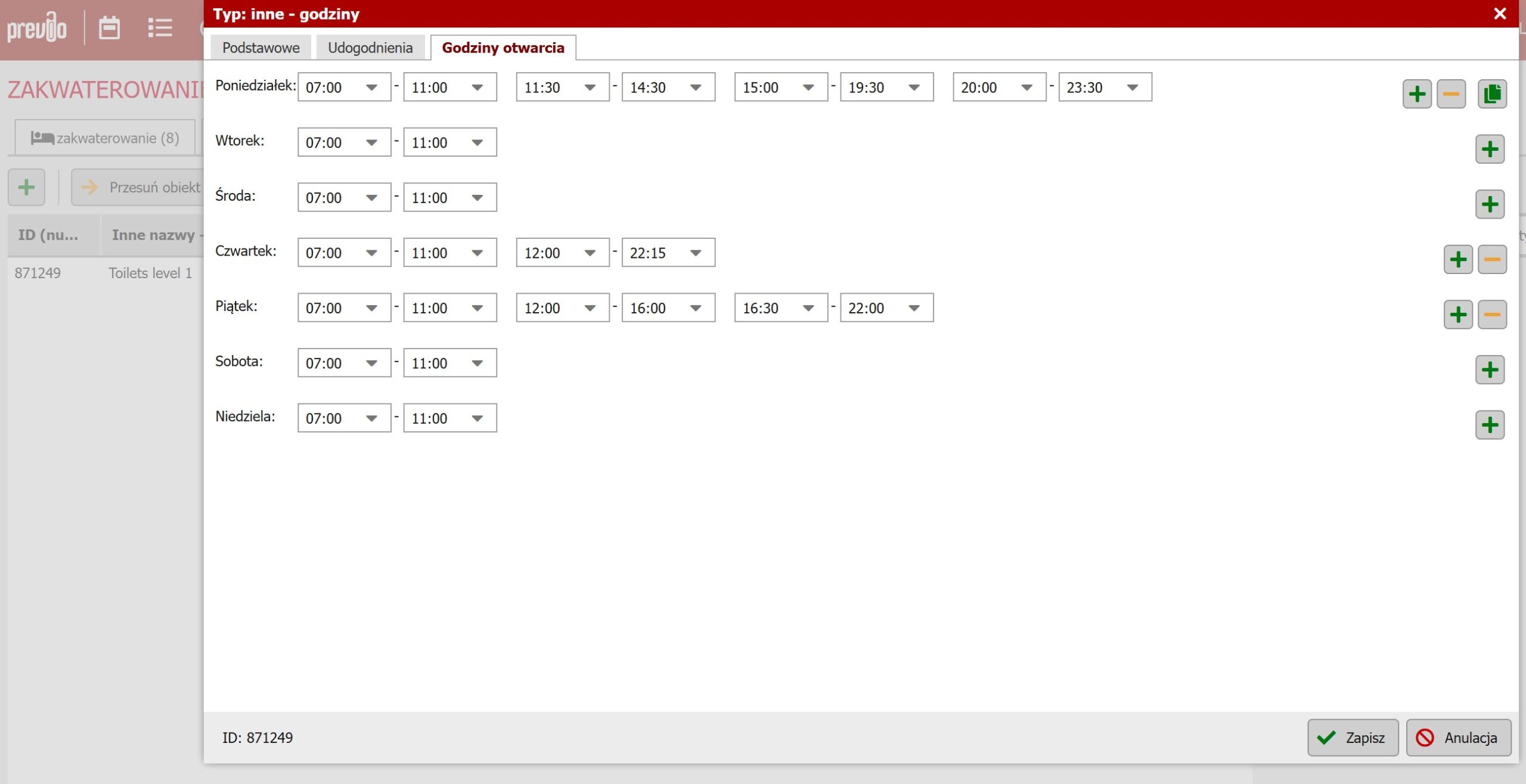Add a time range for Sobota

tap(1489, 370)
